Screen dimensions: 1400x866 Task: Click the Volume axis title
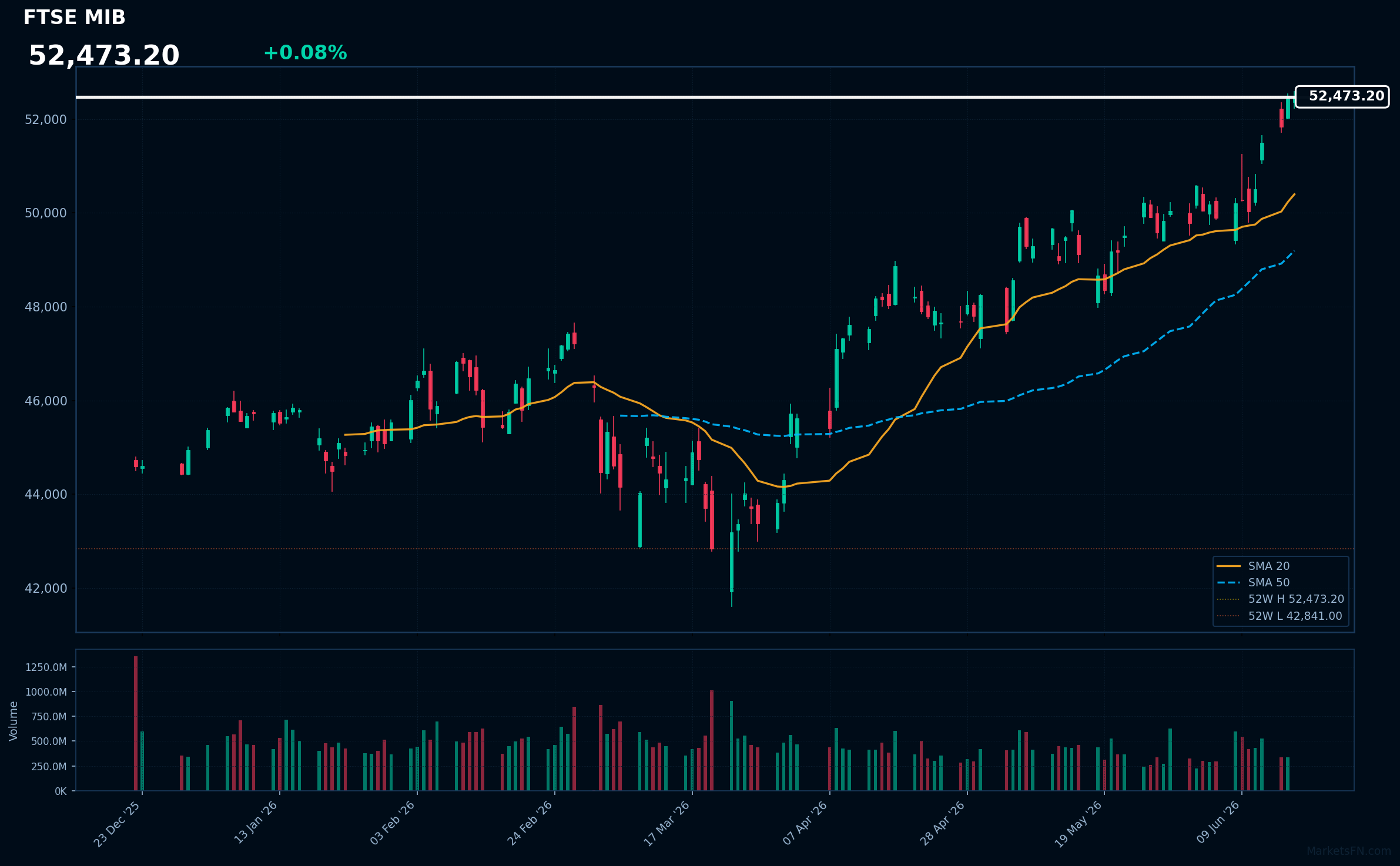(x=14, y=721)
